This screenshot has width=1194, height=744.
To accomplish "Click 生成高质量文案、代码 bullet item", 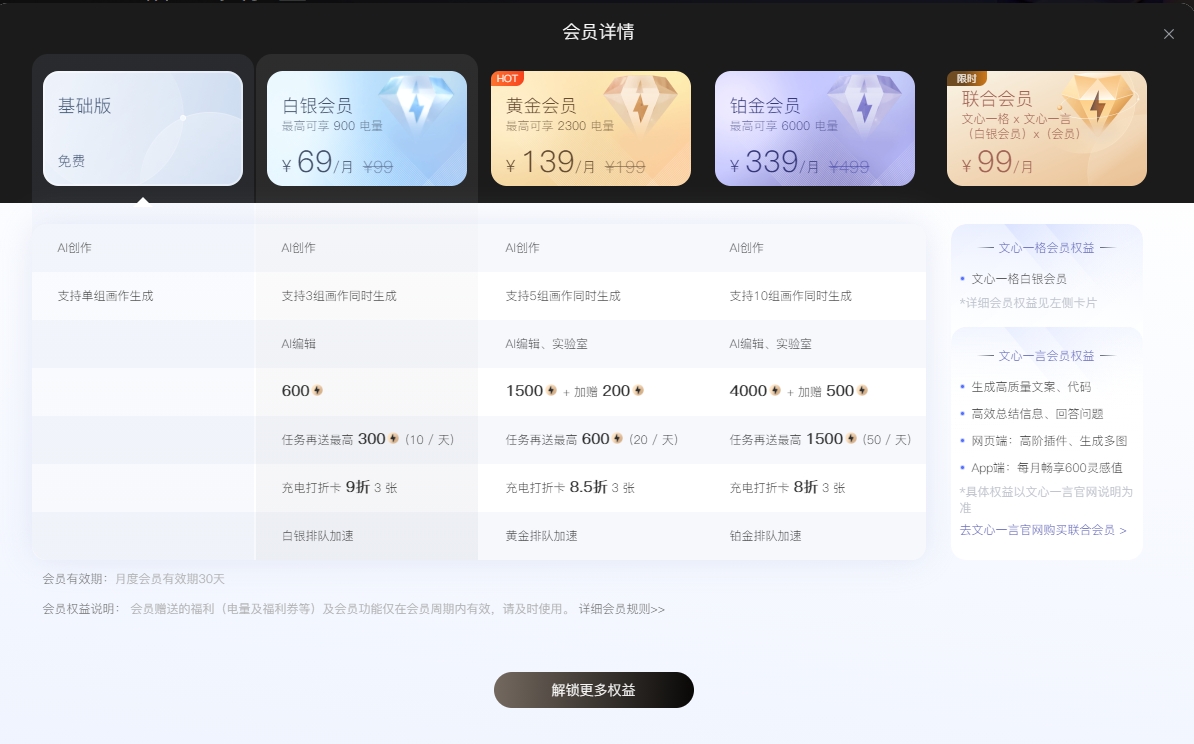I will coord(1031,387).
